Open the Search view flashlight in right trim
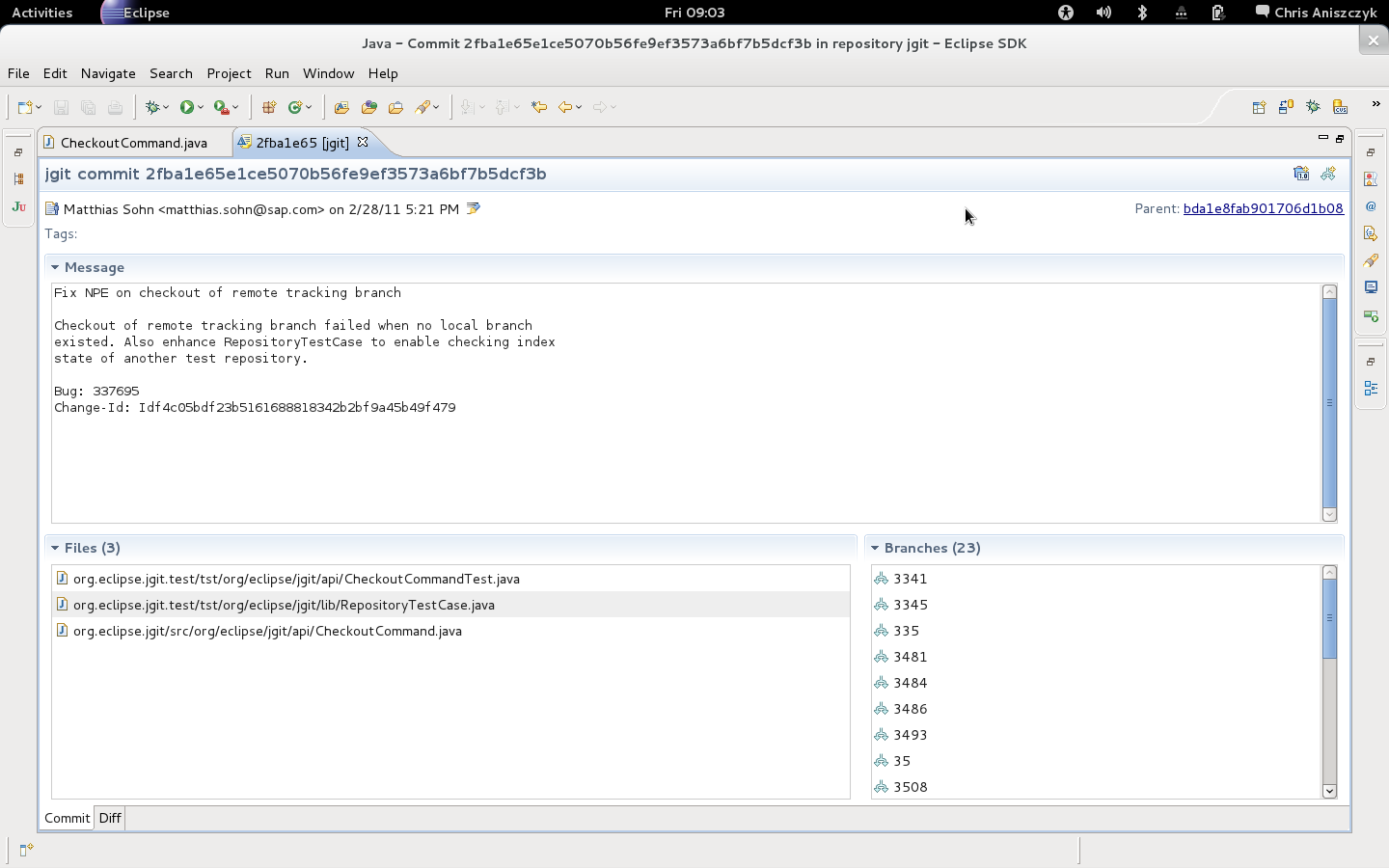Screen dimensions: 1389x868 point(1371,260)
